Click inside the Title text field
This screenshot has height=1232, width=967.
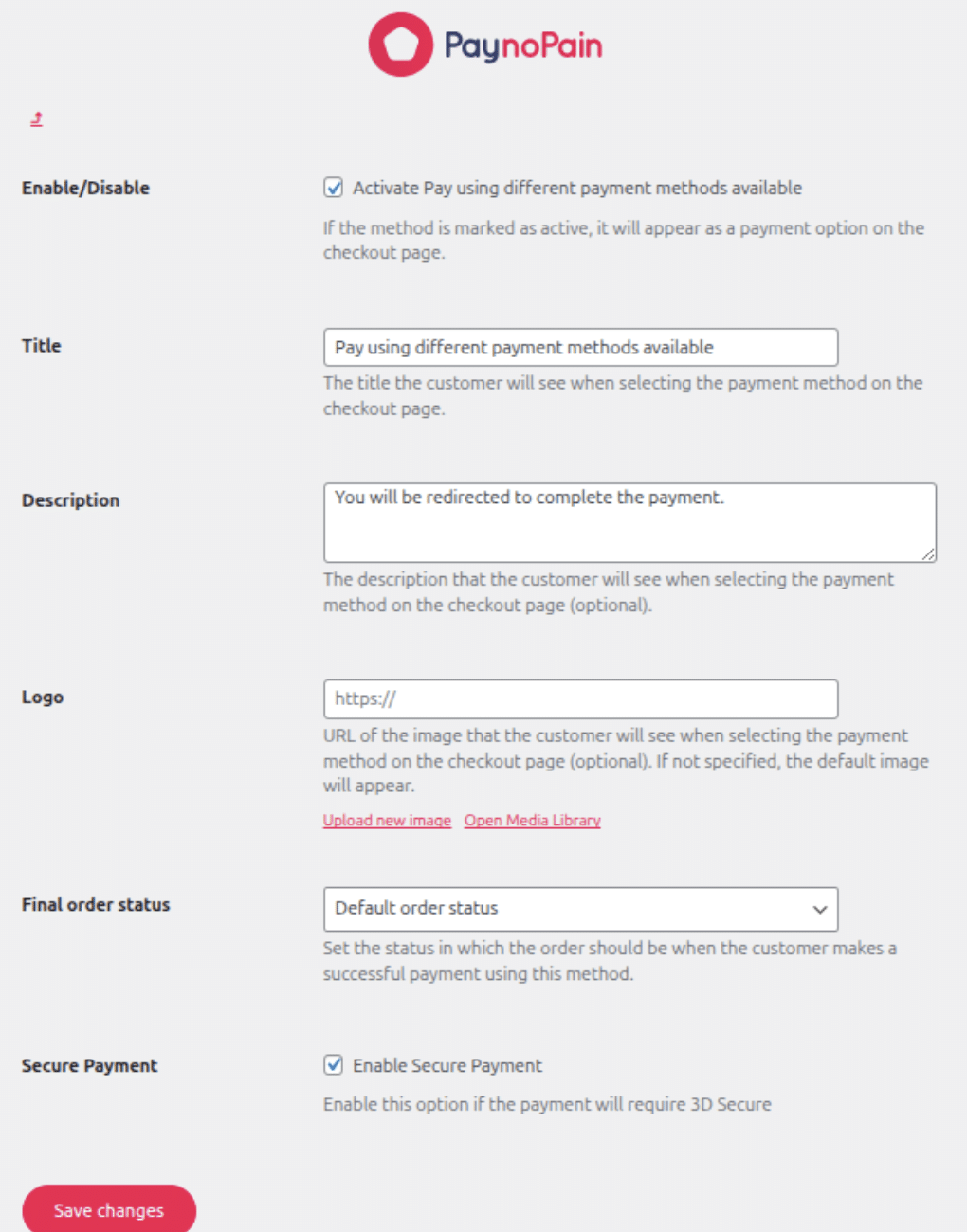(580, 348)
